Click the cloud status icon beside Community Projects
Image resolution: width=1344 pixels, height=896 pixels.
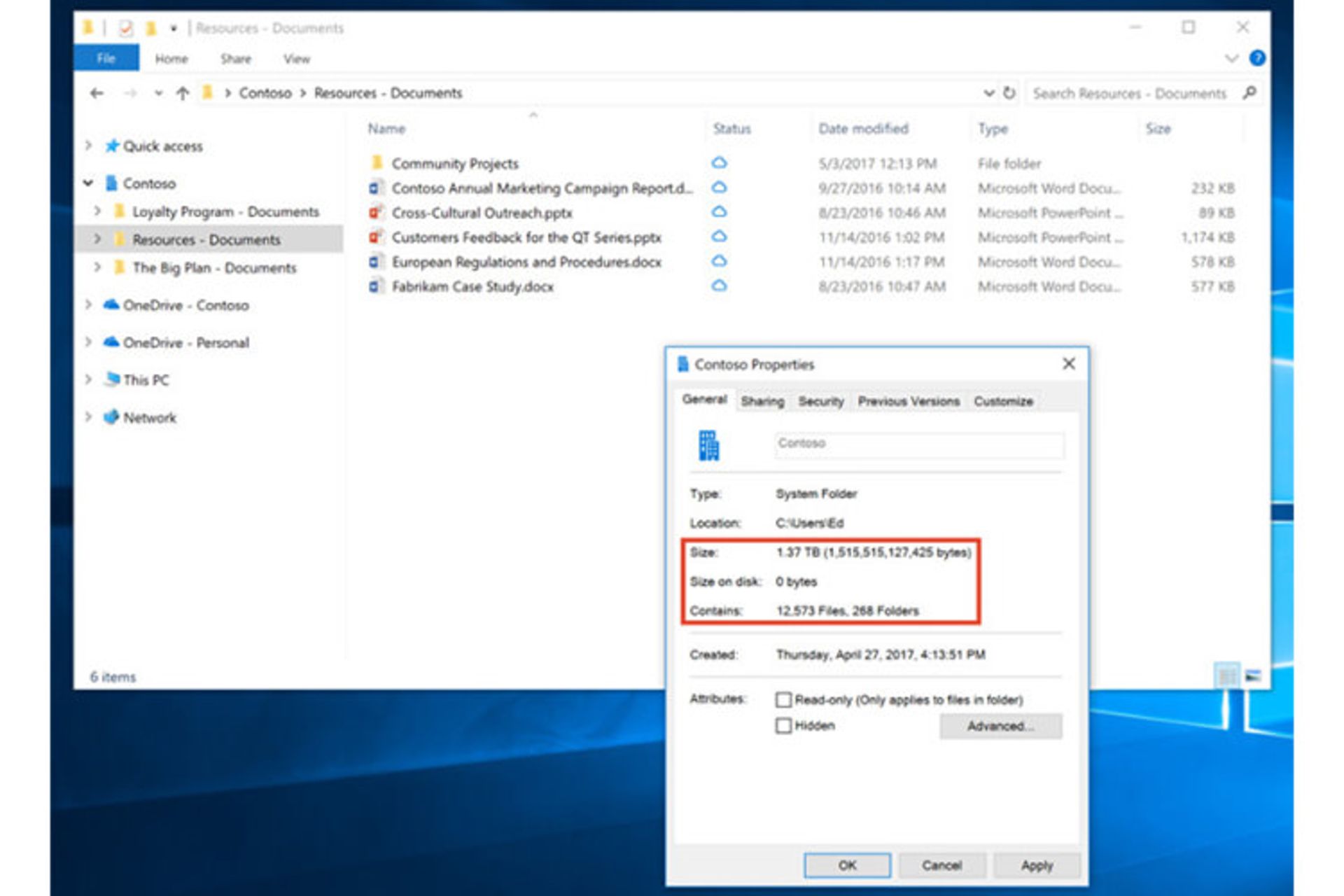pyautogui.click(x=720, y=162)
